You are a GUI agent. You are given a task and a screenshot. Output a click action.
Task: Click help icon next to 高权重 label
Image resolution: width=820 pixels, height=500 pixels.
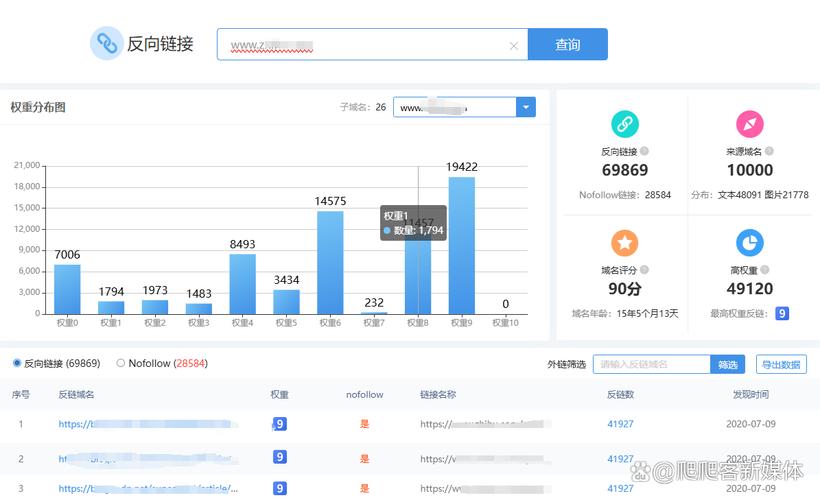coord(765,269)
